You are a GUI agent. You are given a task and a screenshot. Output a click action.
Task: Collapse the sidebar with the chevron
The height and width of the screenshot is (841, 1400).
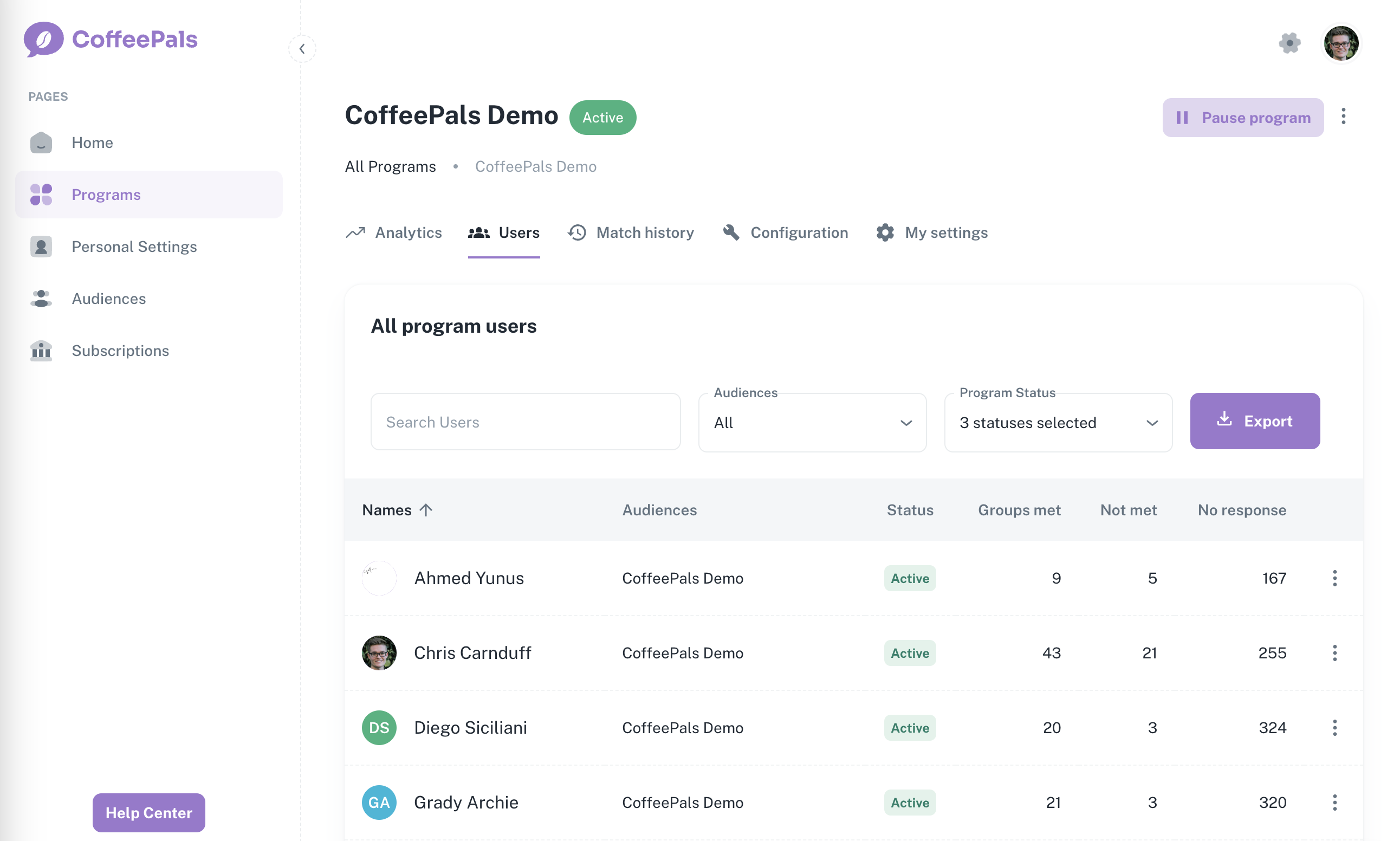(x=302, y=49)
